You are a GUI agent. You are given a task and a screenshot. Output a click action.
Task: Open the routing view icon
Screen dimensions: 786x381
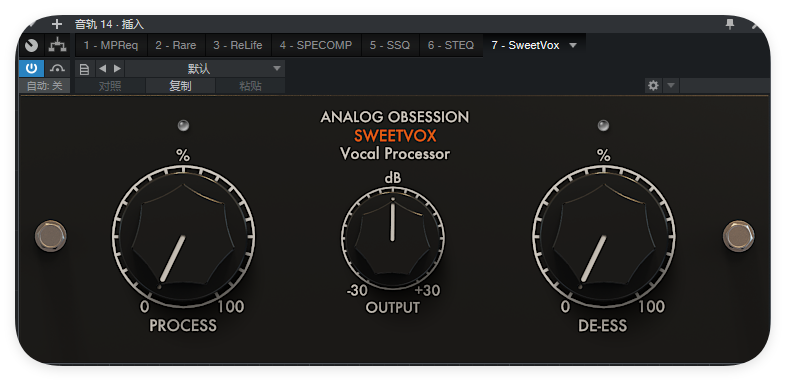(58, 46)
